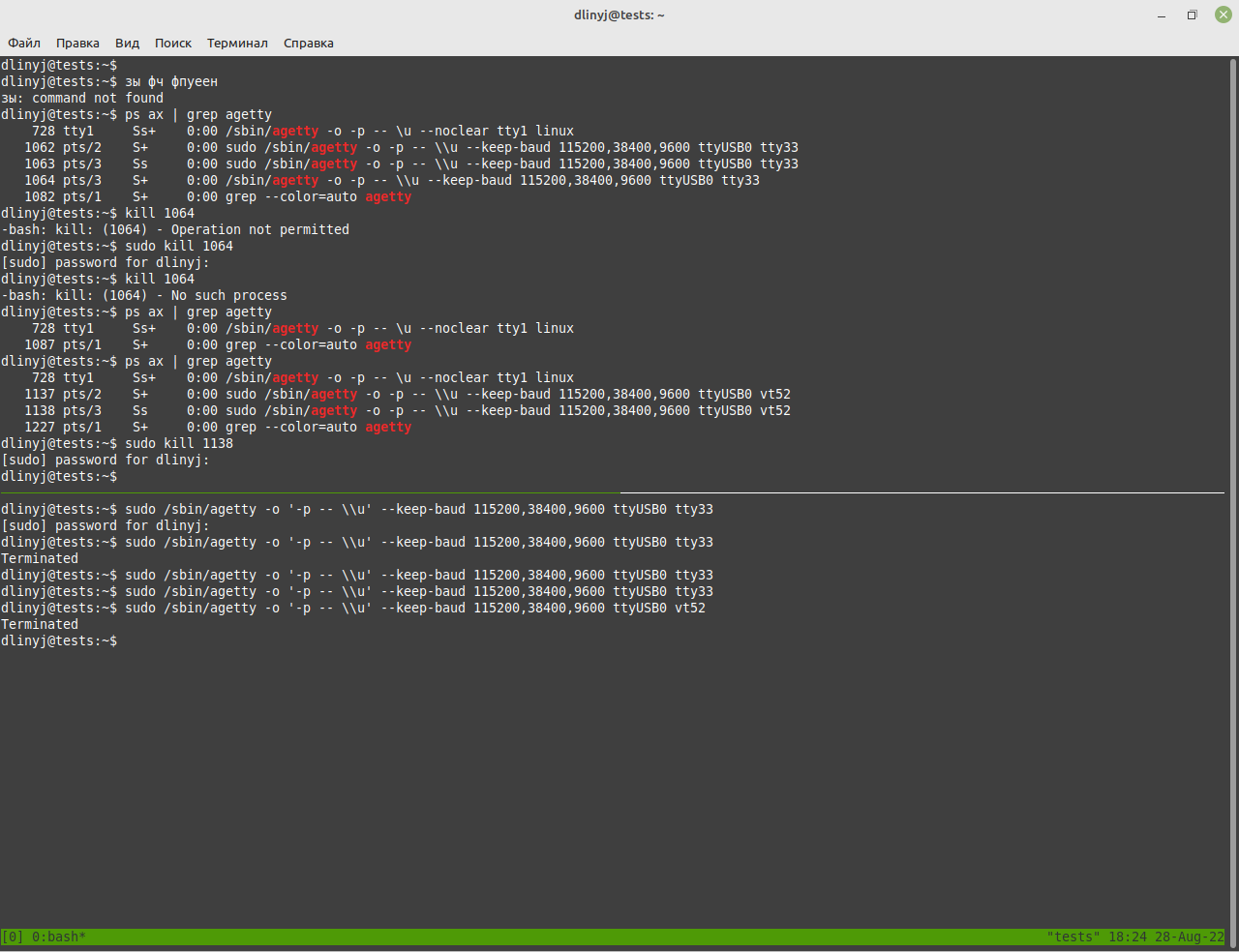This screenshot has width=1239, height=952.
Task: Open the Терминал menu
Action: click(x=237, y=43)
